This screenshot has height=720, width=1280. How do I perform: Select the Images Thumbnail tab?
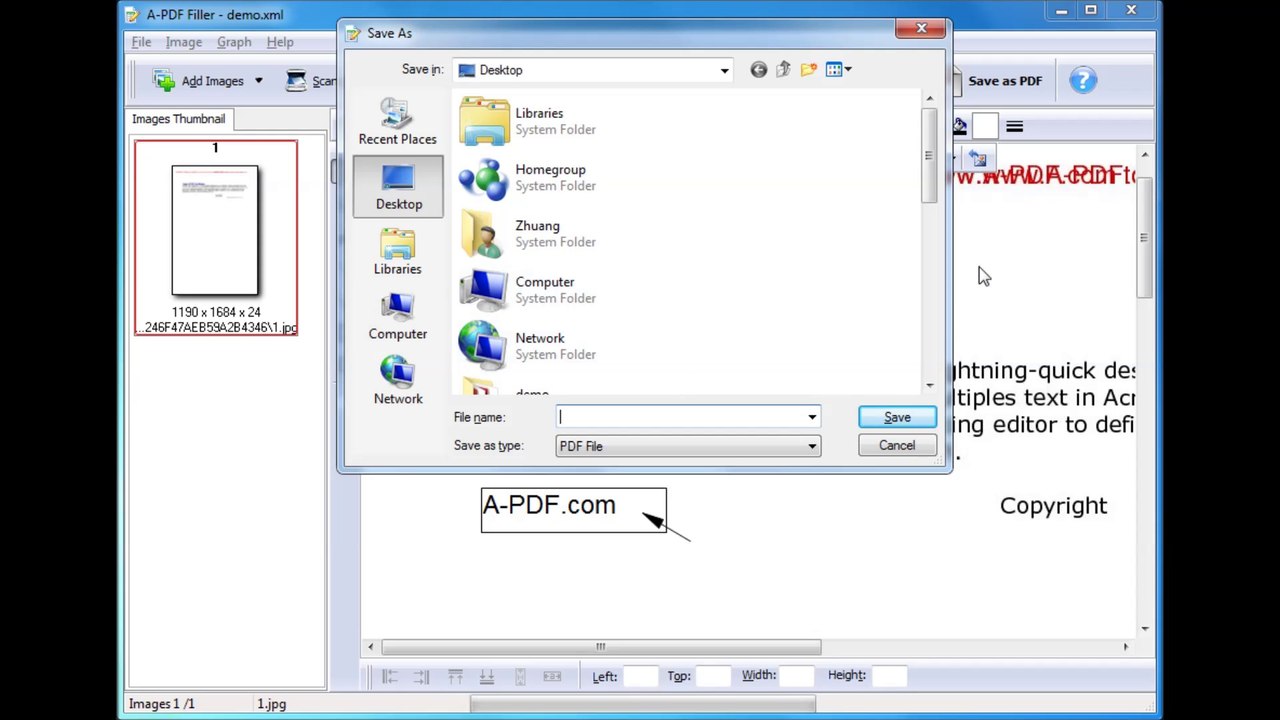click(x=178, y=119)
